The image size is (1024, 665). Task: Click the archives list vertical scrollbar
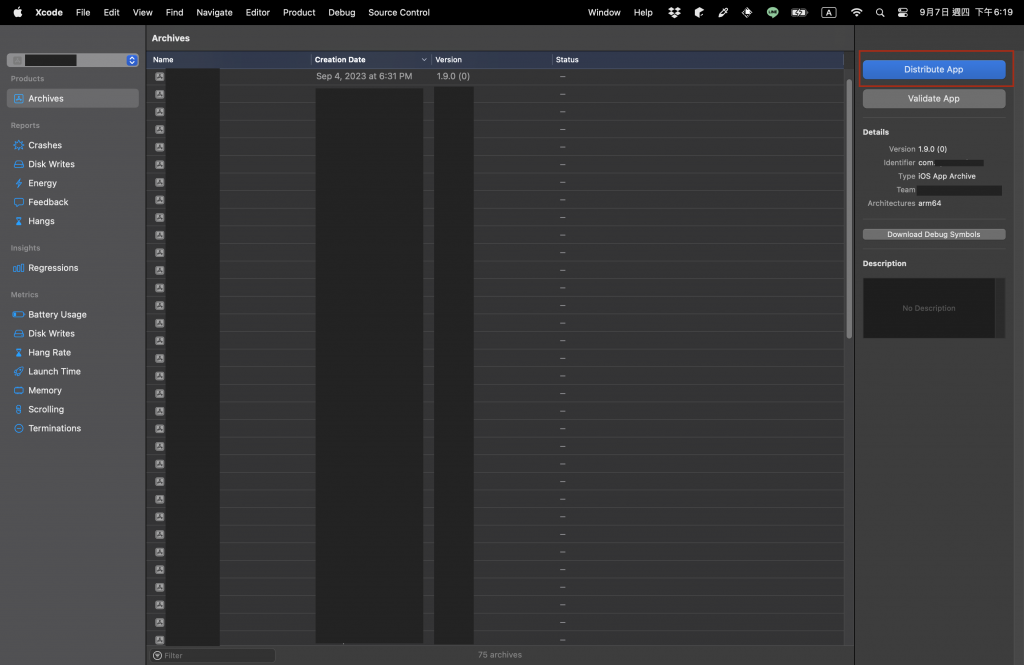pyautogui.click(x=849, y=209)
